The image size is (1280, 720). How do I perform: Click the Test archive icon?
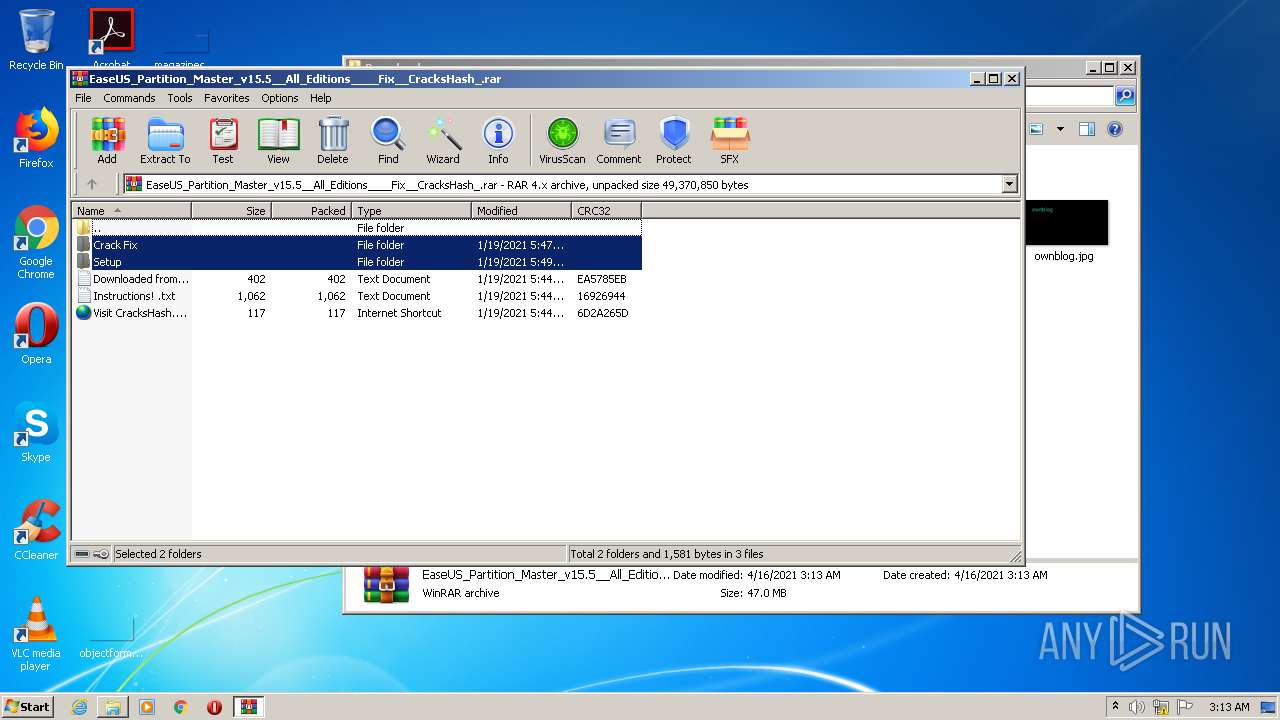223,140
